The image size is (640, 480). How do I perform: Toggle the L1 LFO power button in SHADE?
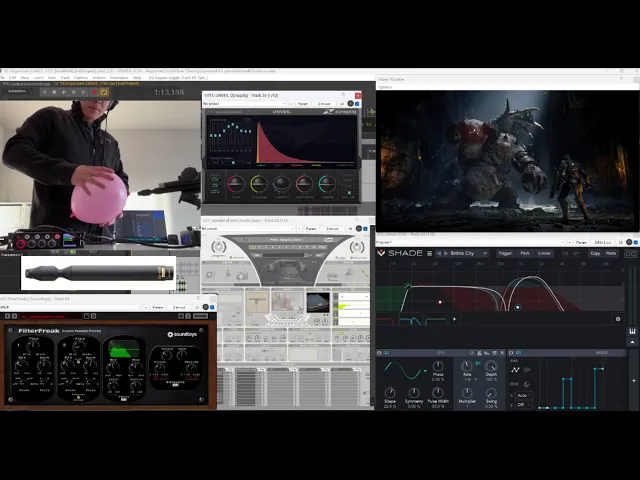[x=379, y=353]
